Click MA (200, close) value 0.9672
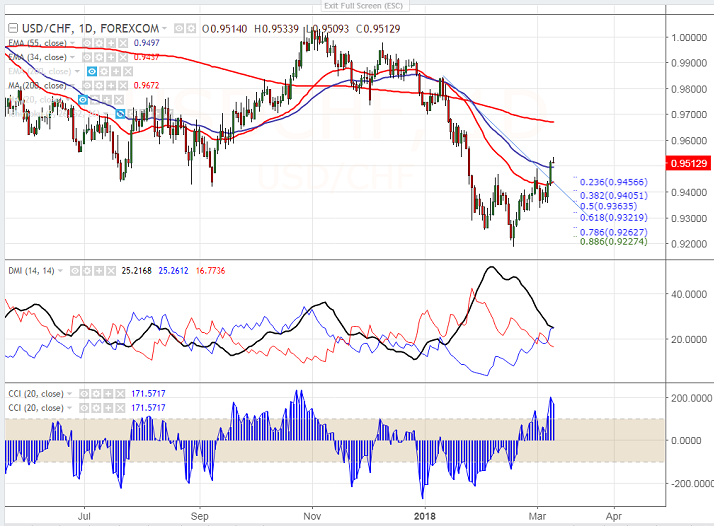The height and width of the screenshot is (526, 714). 146,86
